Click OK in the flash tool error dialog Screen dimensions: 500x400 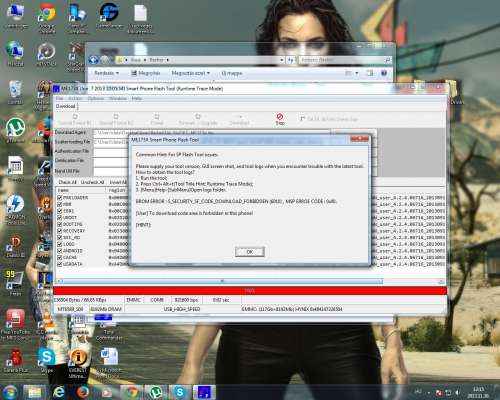pyautogui.click(x=250, y=252)
